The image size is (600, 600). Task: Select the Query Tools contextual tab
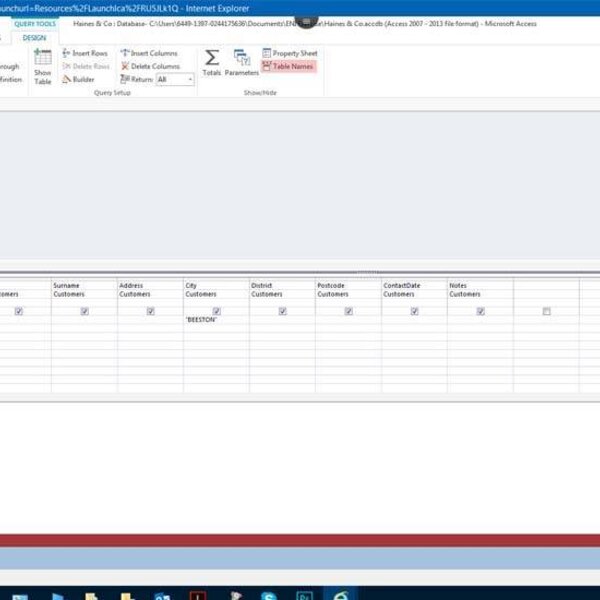coord(34,24)
